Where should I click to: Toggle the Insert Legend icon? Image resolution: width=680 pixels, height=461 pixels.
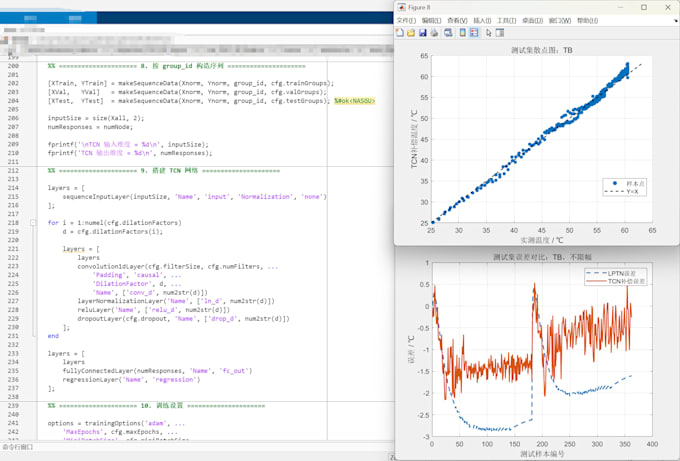pyautogui.click(x=474, y=33)
